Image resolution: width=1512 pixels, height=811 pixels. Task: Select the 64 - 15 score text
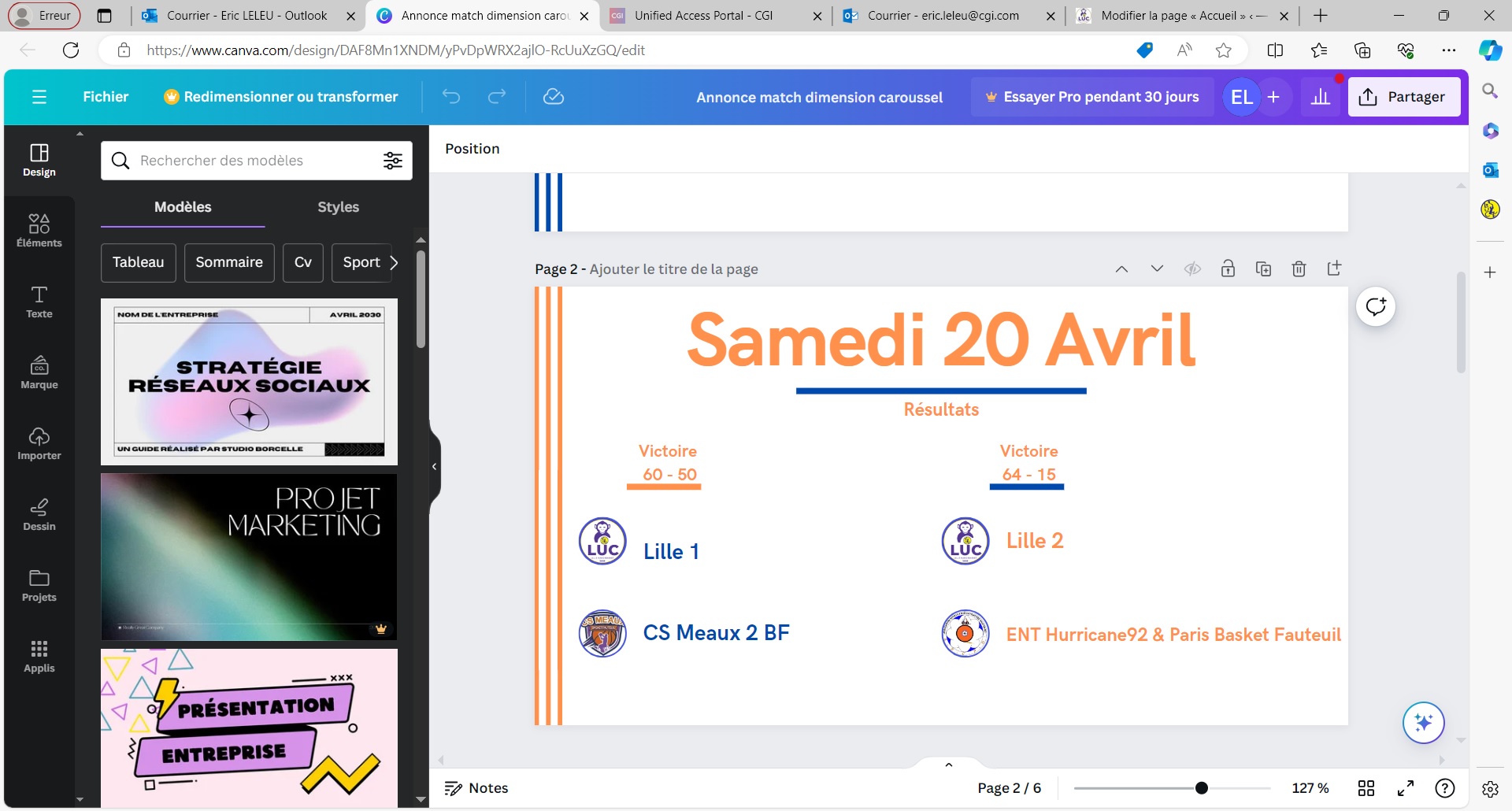[1028, 475]
